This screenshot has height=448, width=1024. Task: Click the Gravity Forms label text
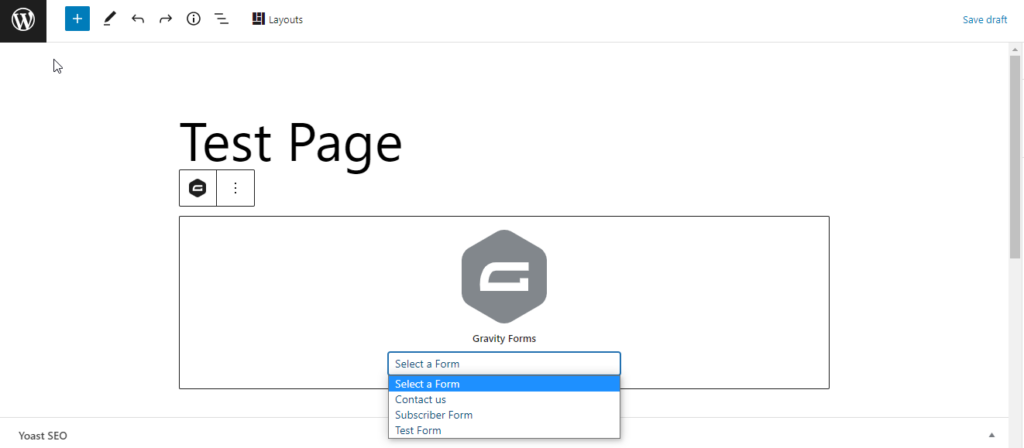click(x=504, y=339)
